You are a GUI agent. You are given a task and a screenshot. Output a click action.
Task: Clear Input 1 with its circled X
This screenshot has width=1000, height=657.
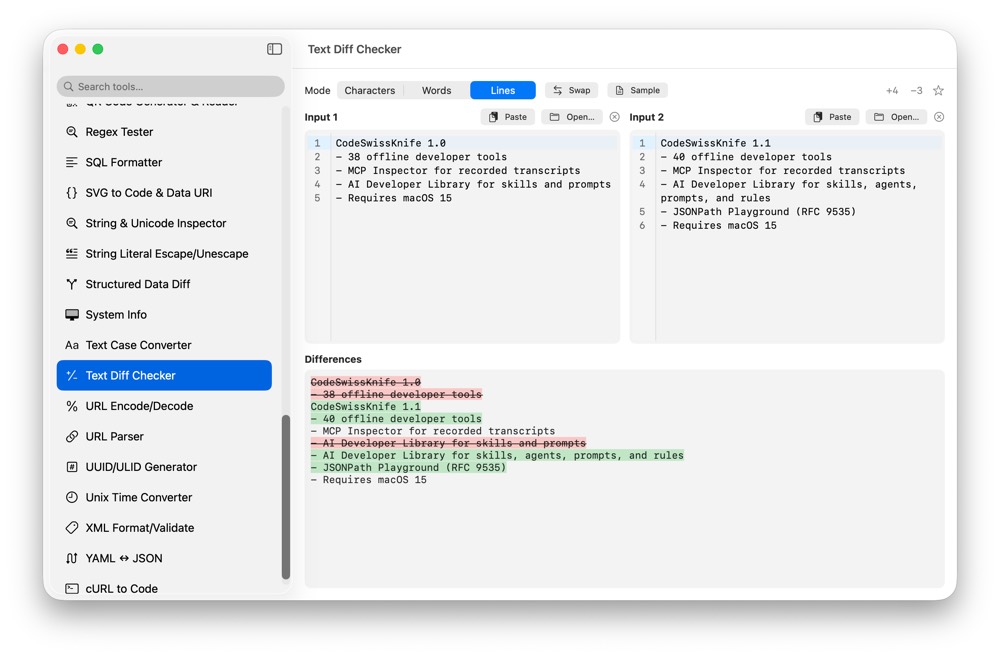[614, 117]
